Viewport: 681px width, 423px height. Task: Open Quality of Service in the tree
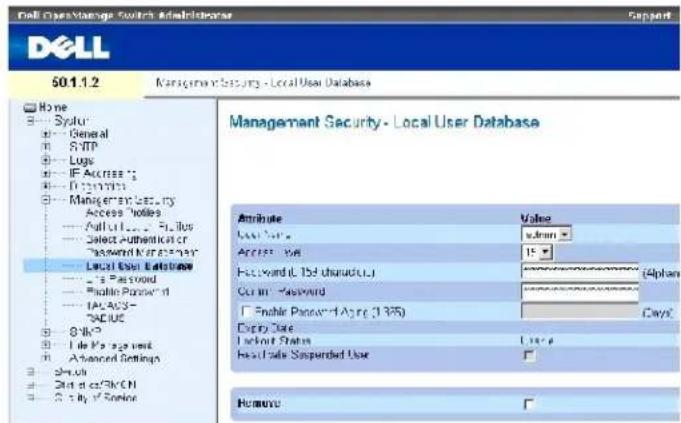96,397
